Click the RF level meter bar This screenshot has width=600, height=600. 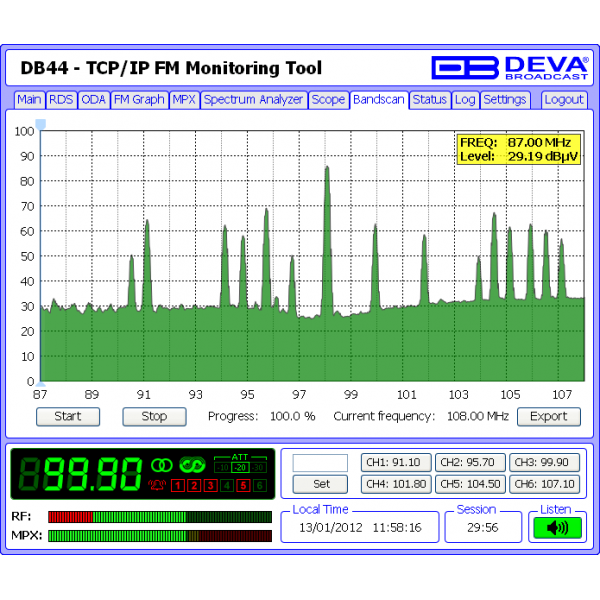coord(160,517)
